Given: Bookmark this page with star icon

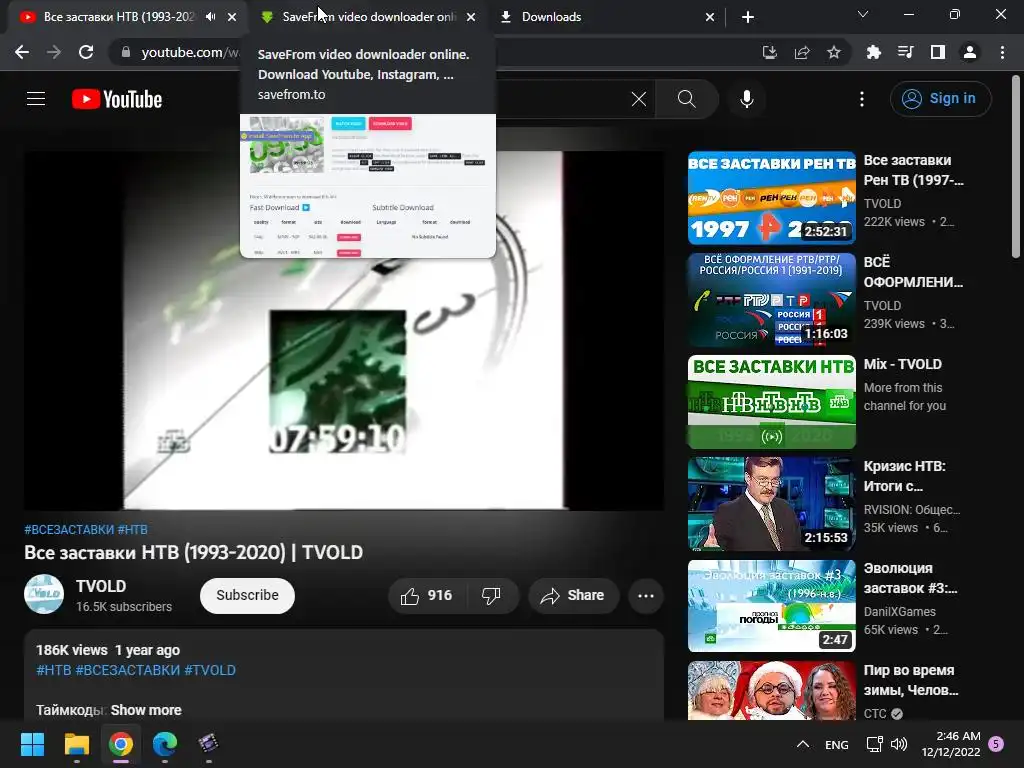Looking at the screenshot, I should [834, 52].
